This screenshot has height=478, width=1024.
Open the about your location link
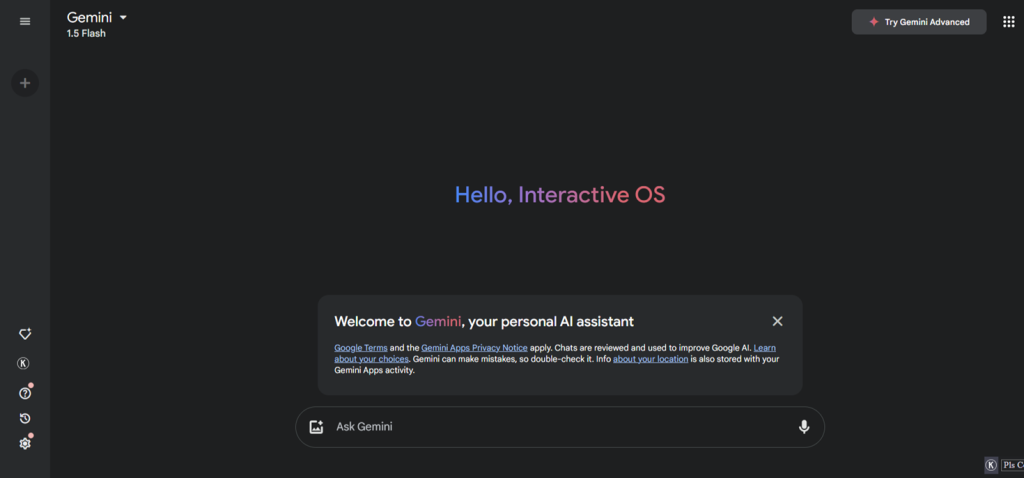pos(650,359)
